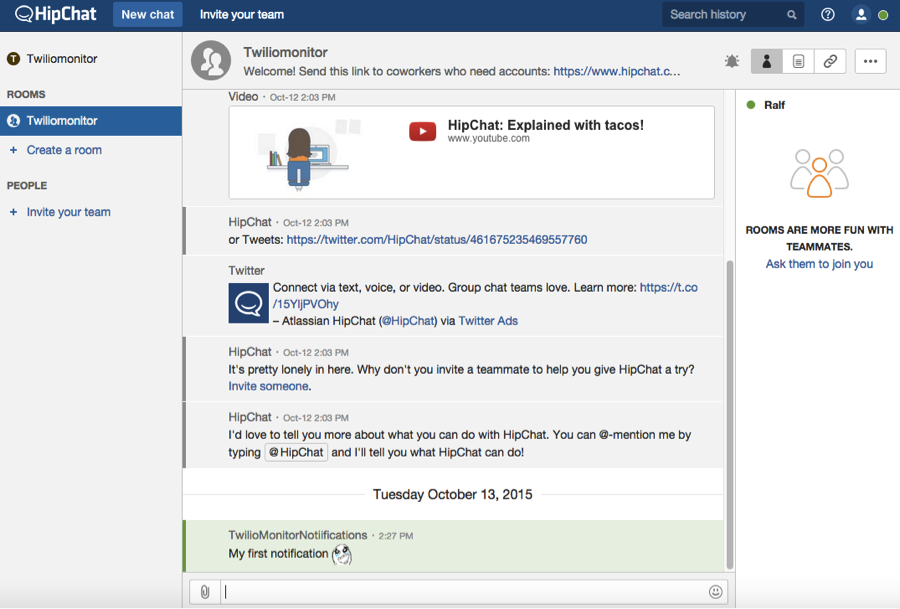Focus the message input box

pyautogui.click(x=462, y=592)
